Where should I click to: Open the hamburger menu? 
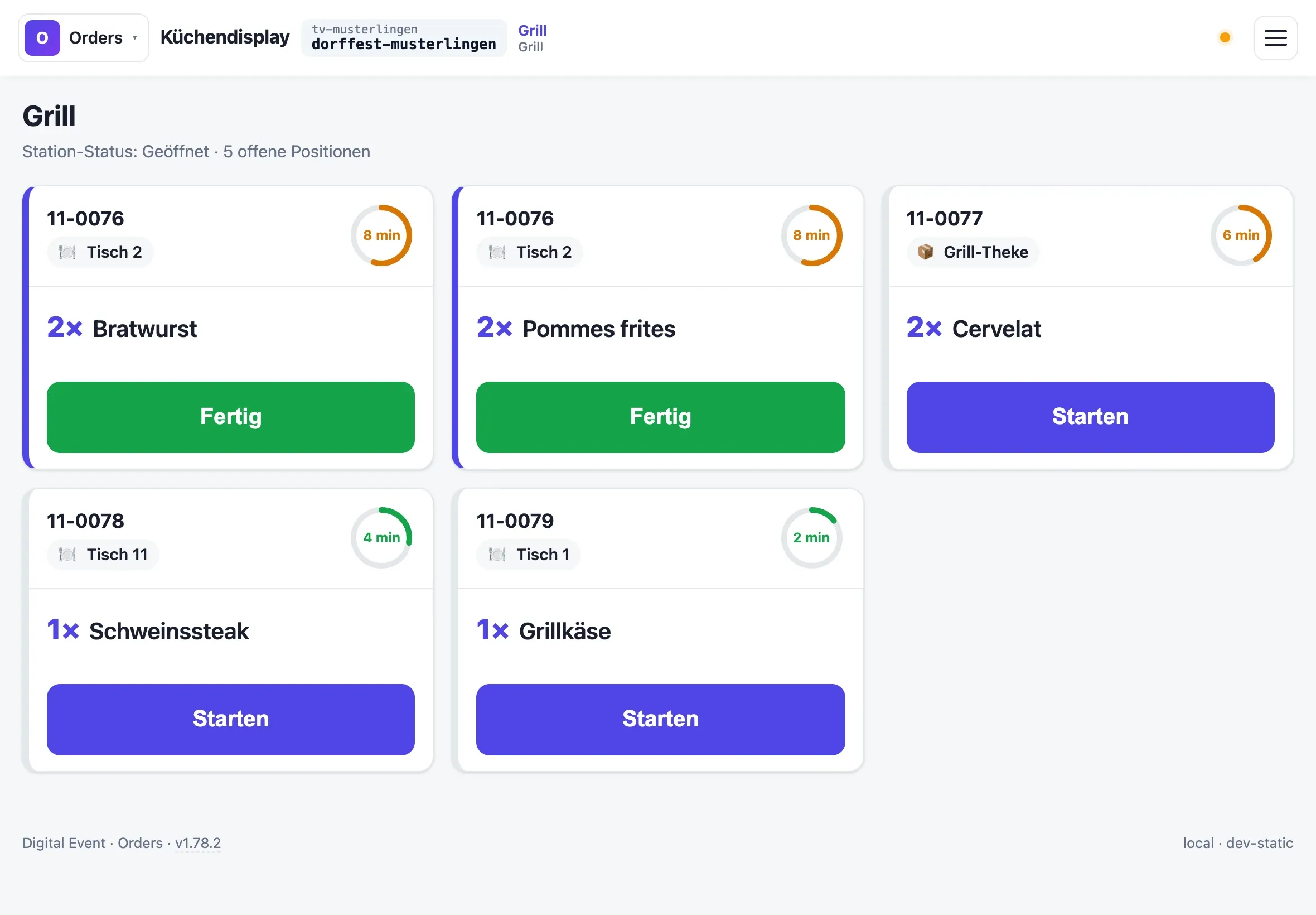1275,38
